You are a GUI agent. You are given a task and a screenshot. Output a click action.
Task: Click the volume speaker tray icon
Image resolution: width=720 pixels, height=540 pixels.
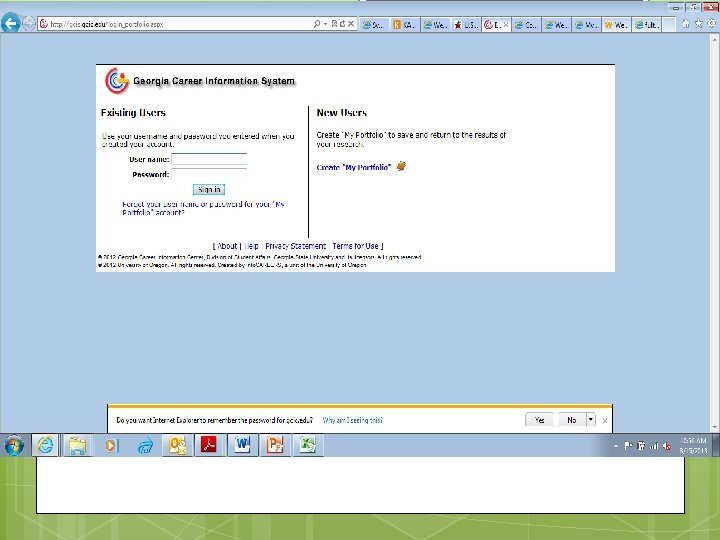click(666, 446)
